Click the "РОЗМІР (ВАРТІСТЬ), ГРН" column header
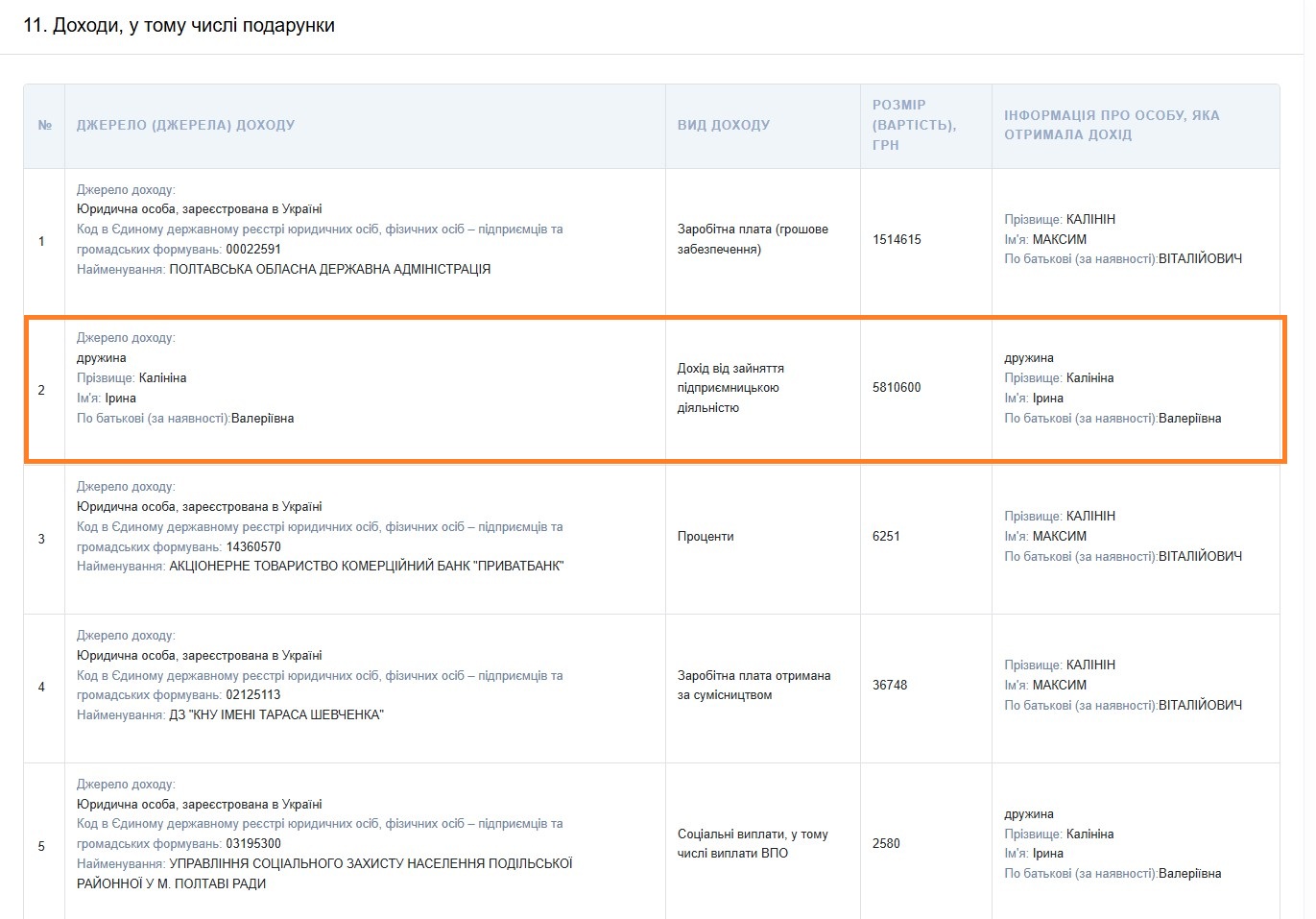This screenshot has width=1316, height=919. pos(913,125)
